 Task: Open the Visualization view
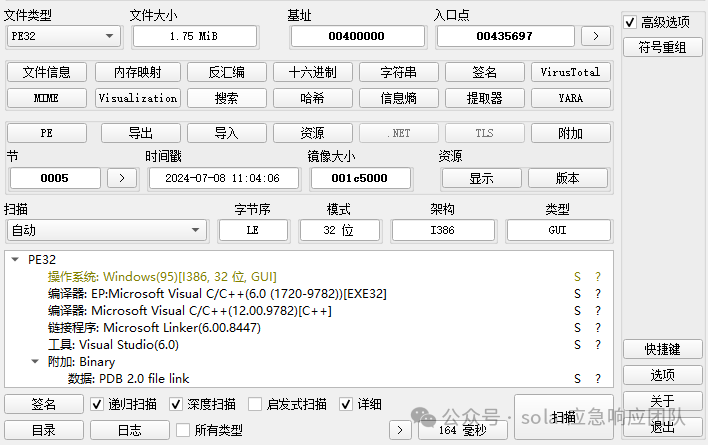tap(138, 98)
